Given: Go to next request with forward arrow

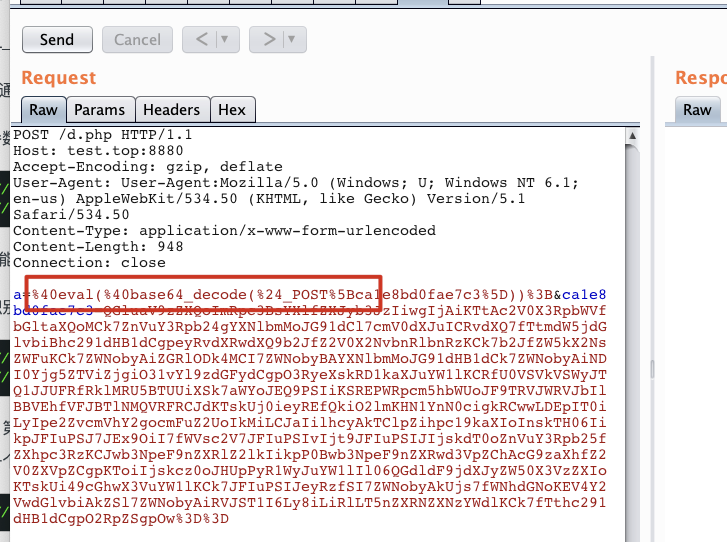Looking at the screenshot, I should (x=268, y=39).
